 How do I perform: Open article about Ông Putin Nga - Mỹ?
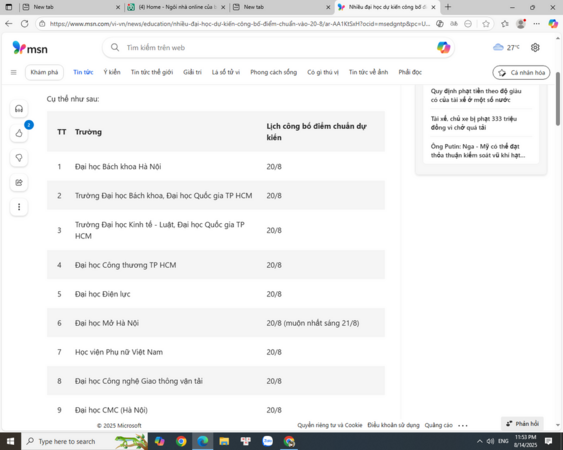478,151
